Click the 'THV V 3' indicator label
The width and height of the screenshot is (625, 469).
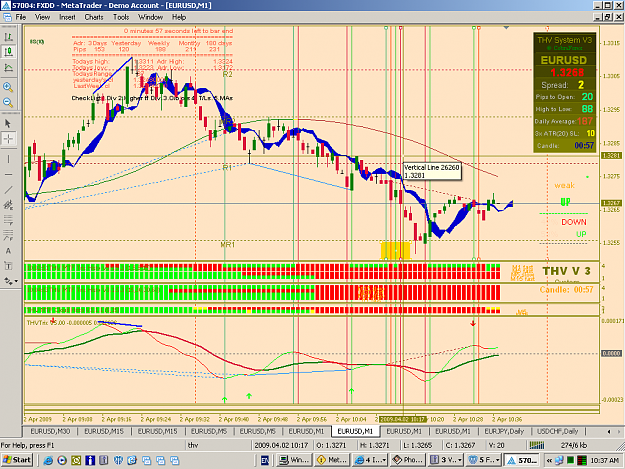click(566, 271)
